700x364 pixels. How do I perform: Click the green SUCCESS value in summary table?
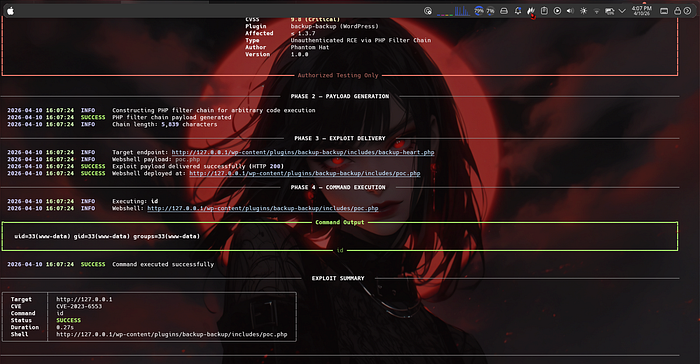(69, 320)
